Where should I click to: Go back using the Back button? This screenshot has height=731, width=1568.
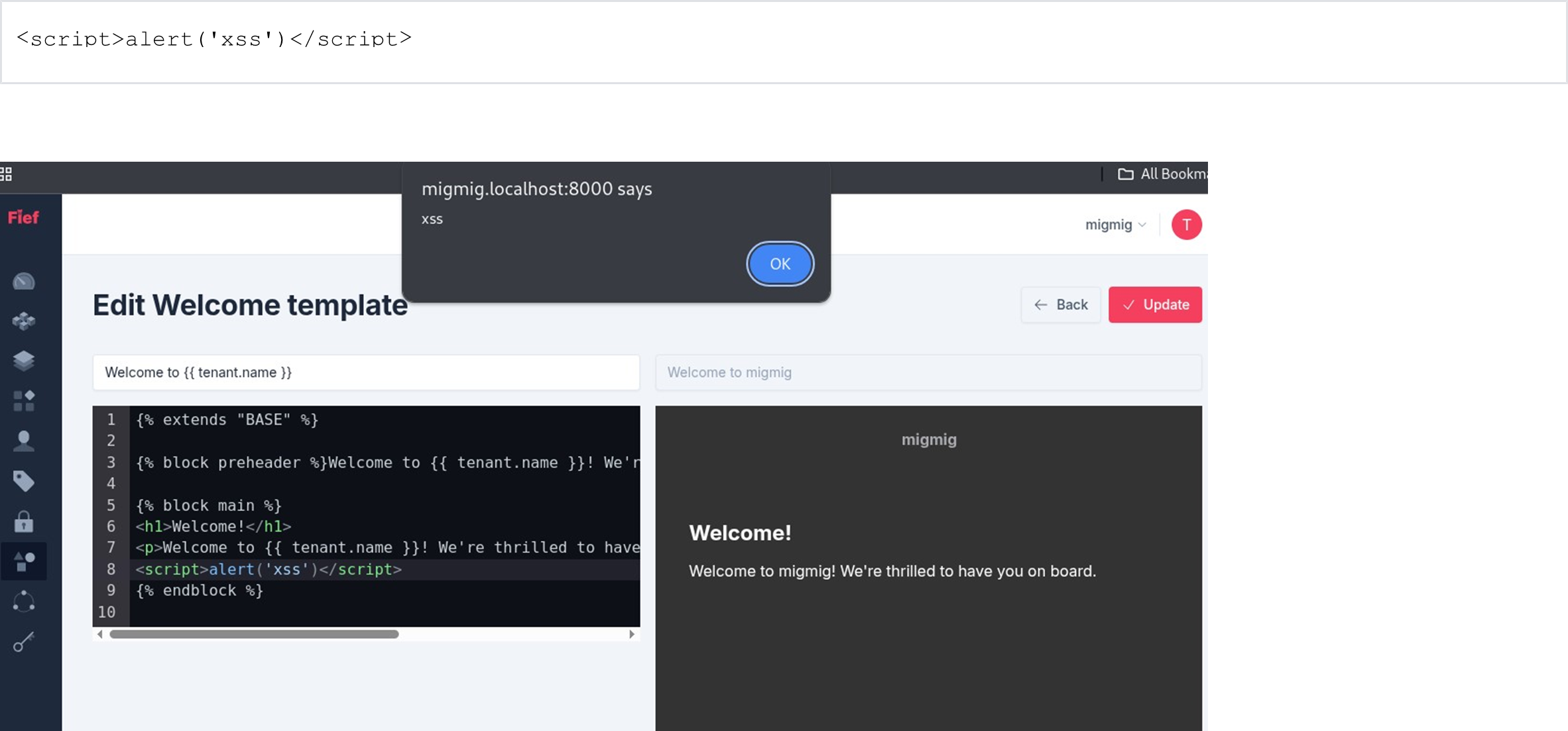[1060, 304]
